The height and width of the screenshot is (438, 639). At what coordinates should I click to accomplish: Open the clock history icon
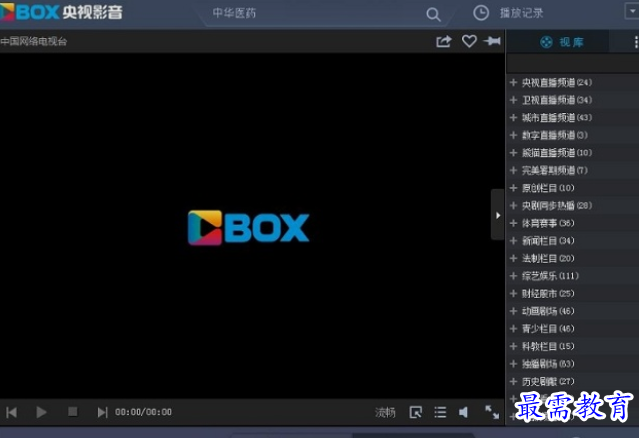tap(481, 13)
